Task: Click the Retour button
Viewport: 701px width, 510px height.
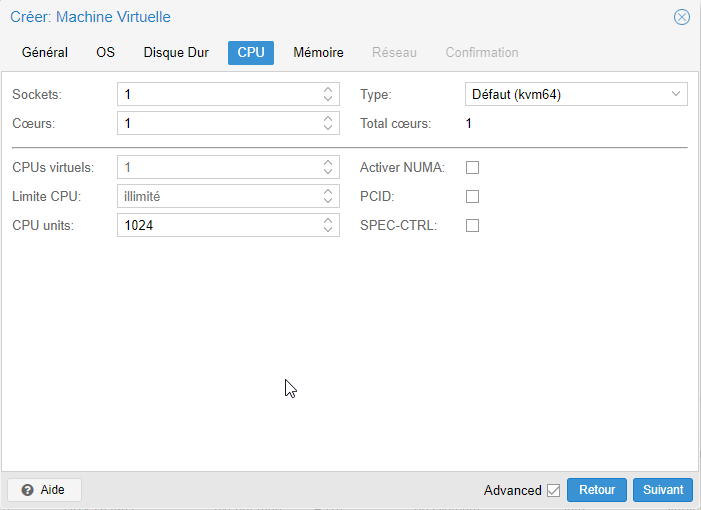Action: [597, 490]
